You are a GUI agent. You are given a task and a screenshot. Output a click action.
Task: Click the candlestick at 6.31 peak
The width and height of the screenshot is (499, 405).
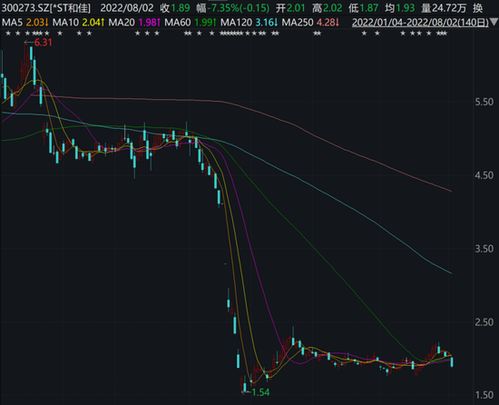point(32,53)
